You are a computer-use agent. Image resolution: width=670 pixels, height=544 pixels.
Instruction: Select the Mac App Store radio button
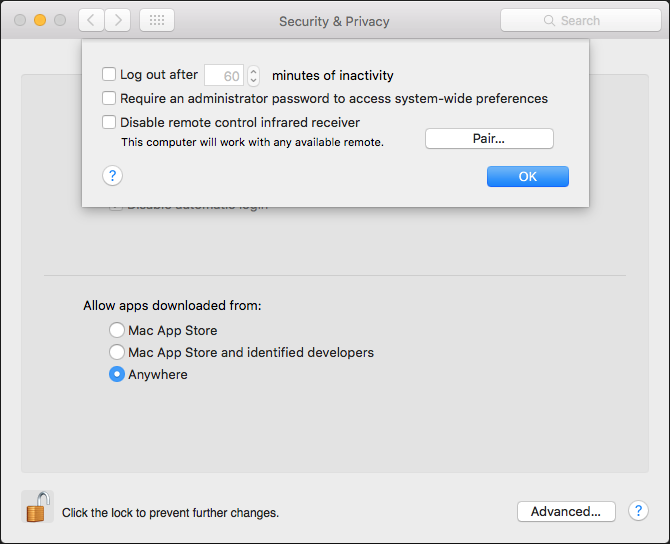point(117,331)
